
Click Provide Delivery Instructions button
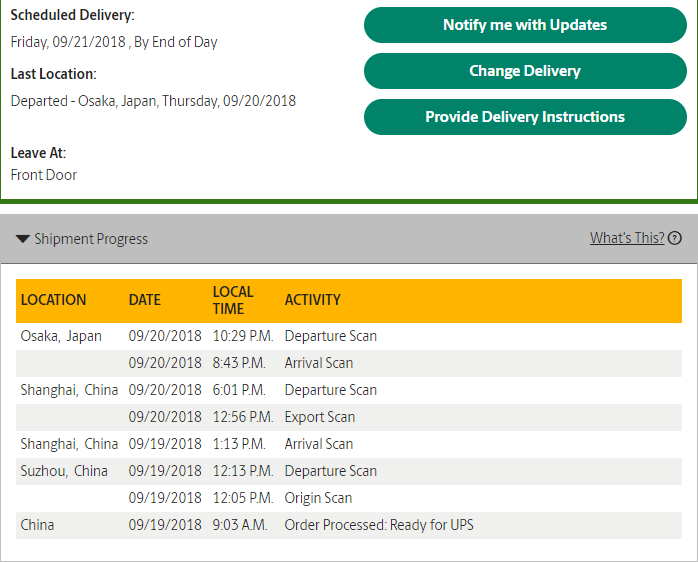(525, 117)
